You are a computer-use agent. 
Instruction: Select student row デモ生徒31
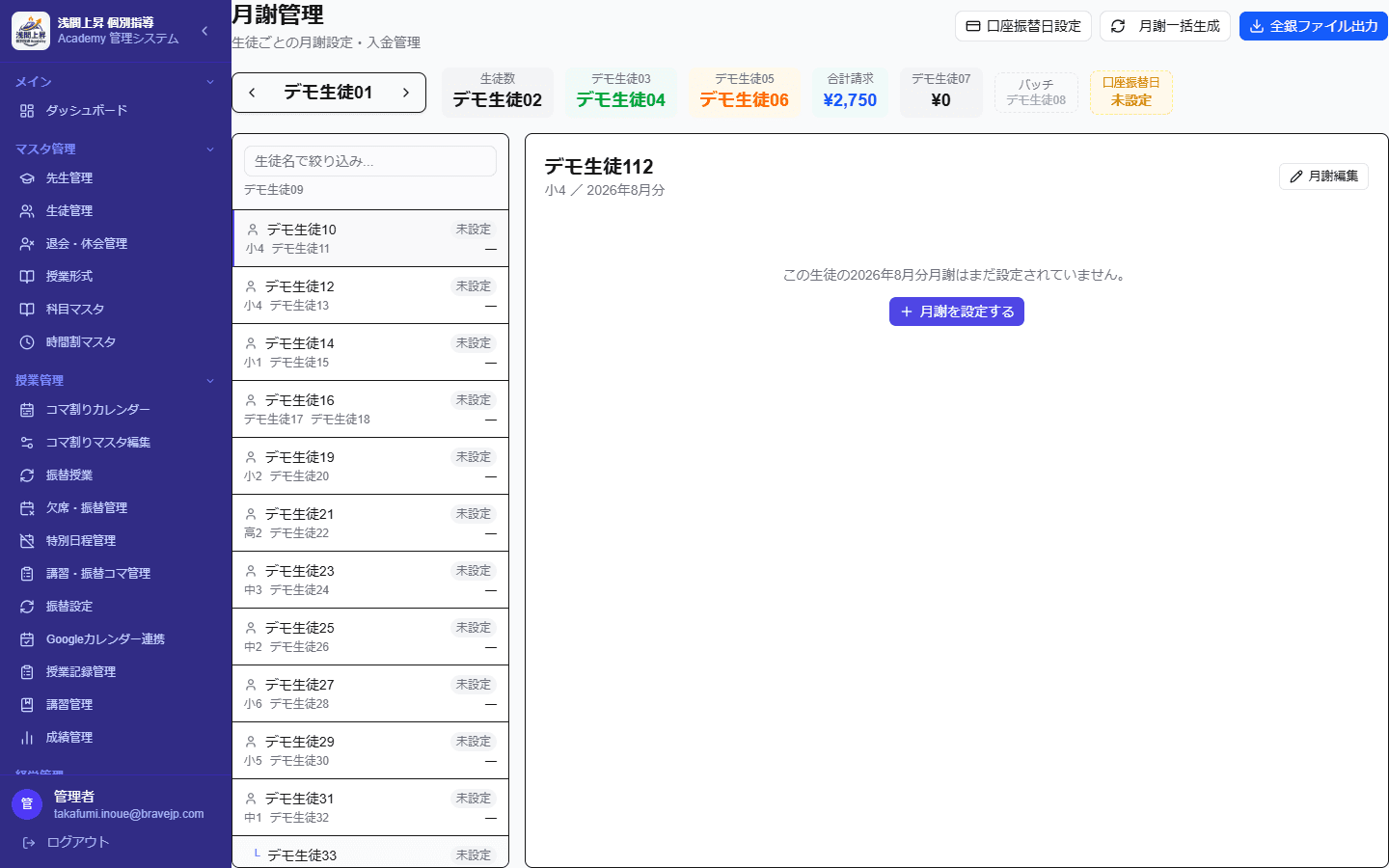click(x=370, y=807)
